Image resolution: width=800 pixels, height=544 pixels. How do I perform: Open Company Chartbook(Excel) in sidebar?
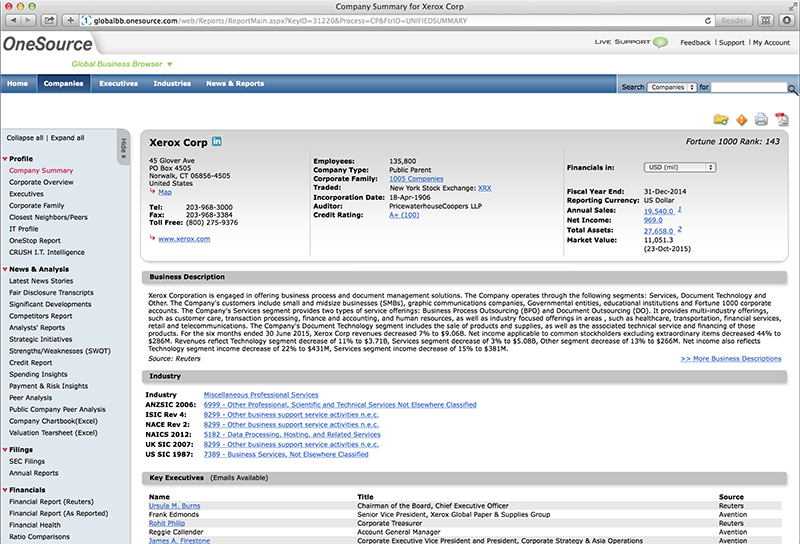(53, 421)
